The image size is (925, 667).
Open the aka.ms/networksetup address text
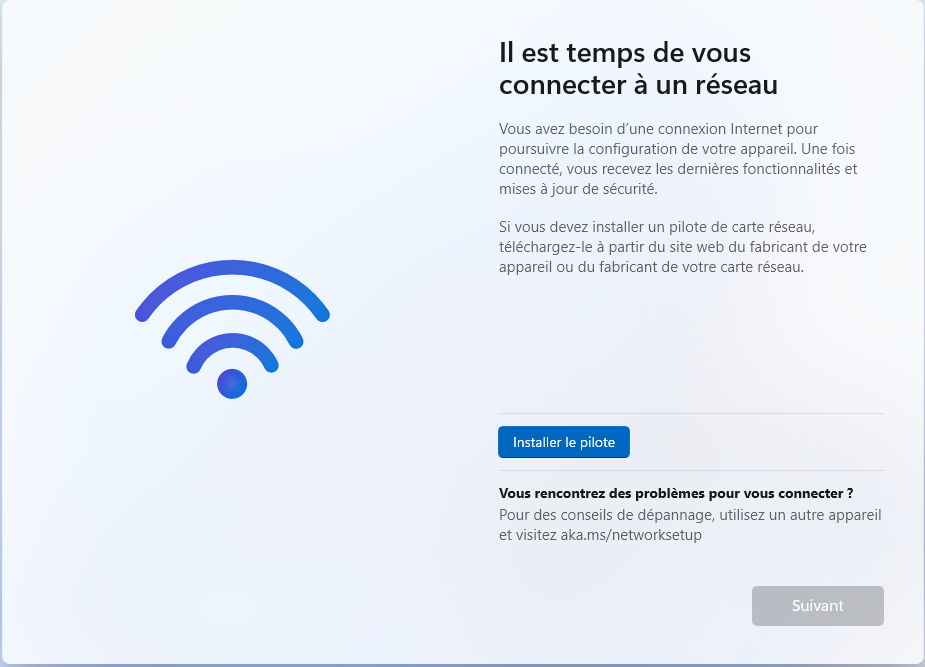(x=631, y=535)
